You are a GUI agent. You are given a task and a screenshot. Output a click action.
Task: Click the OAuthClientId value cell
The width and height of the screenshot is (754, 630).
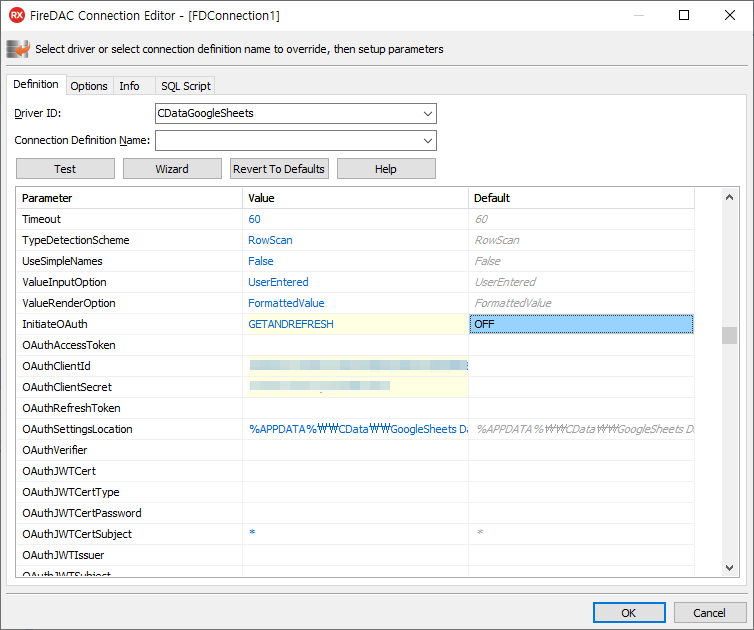(356, 366)
